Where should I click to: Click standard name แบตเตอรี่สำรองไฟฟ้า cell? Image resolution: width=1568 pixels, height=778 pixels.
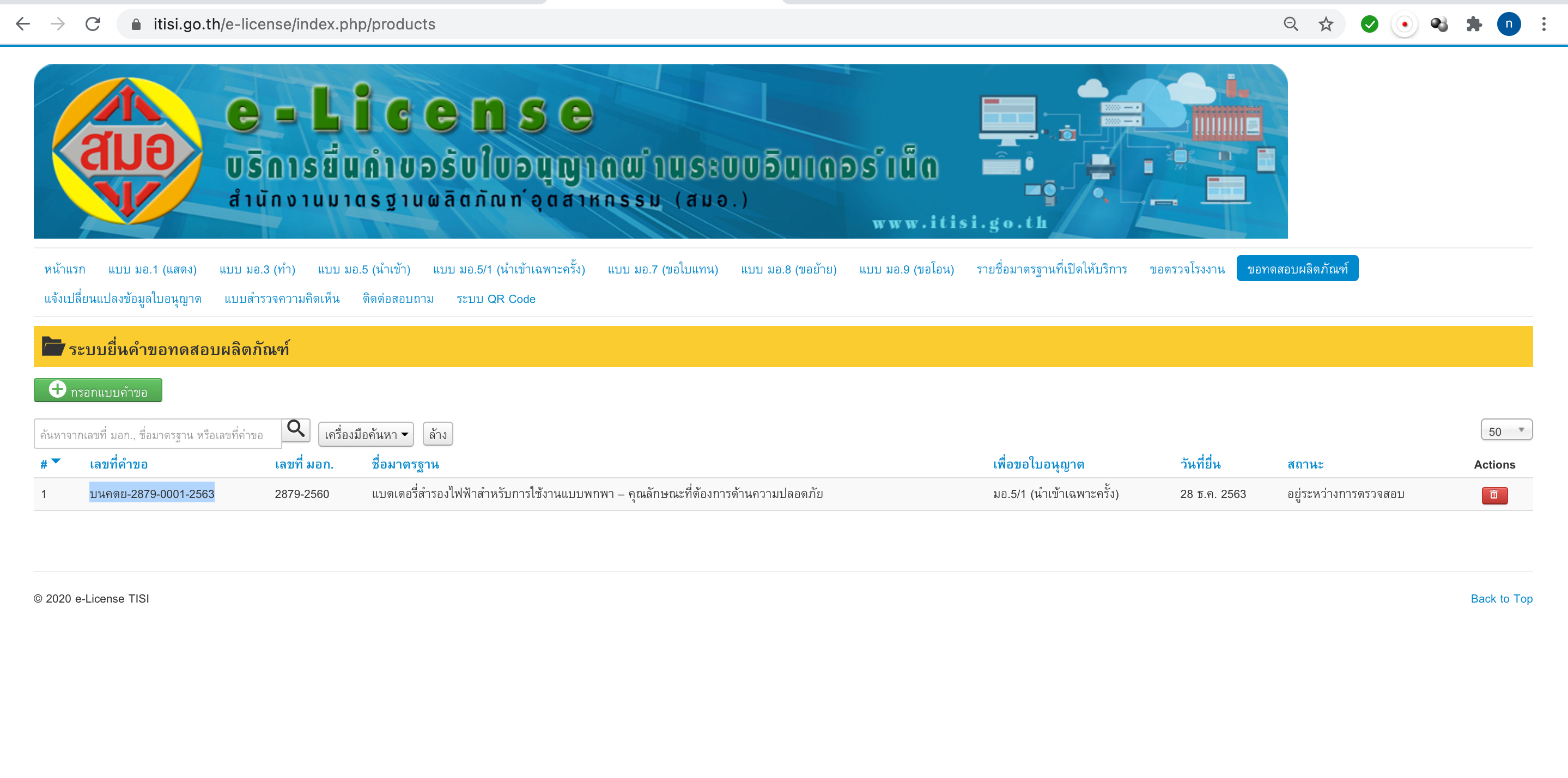click(x=597, y=494)
